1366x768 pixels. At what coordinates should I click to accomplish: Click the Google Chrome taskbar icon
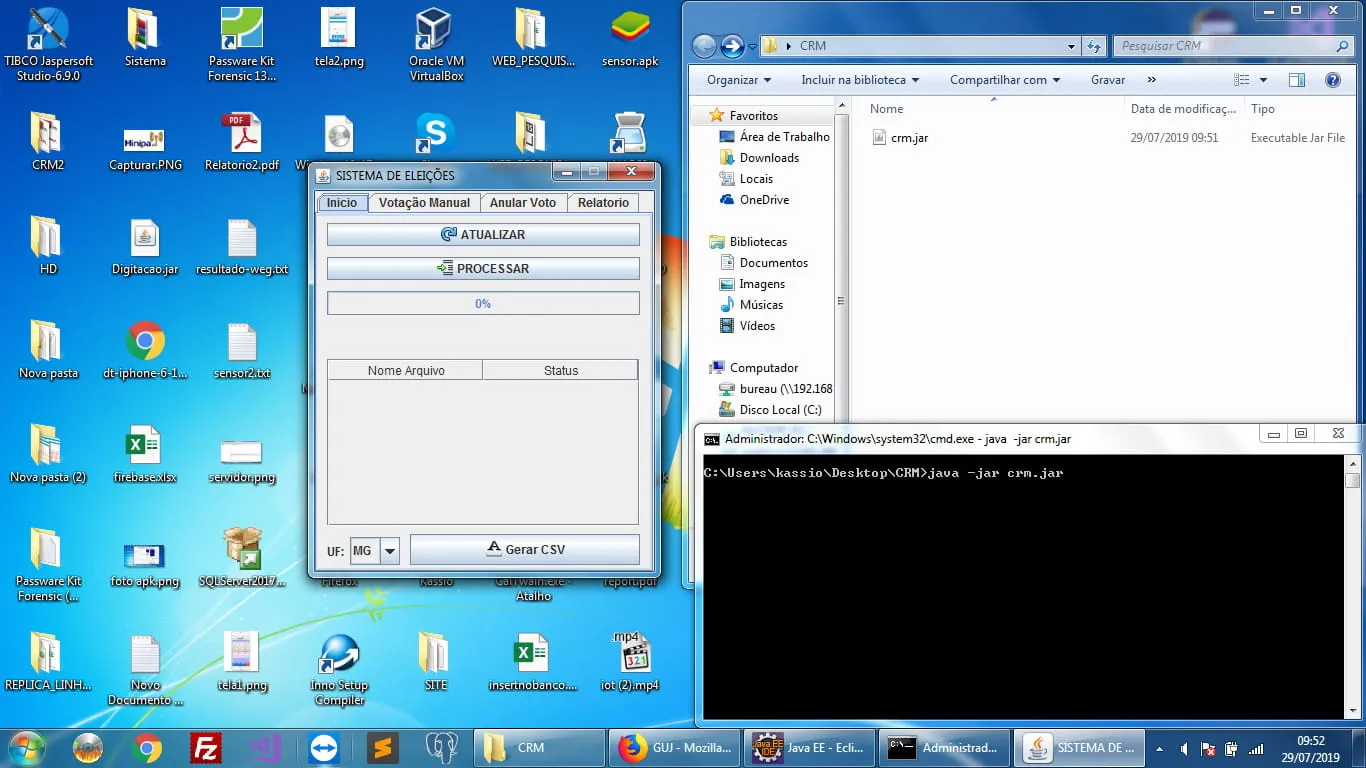(147, 748)
